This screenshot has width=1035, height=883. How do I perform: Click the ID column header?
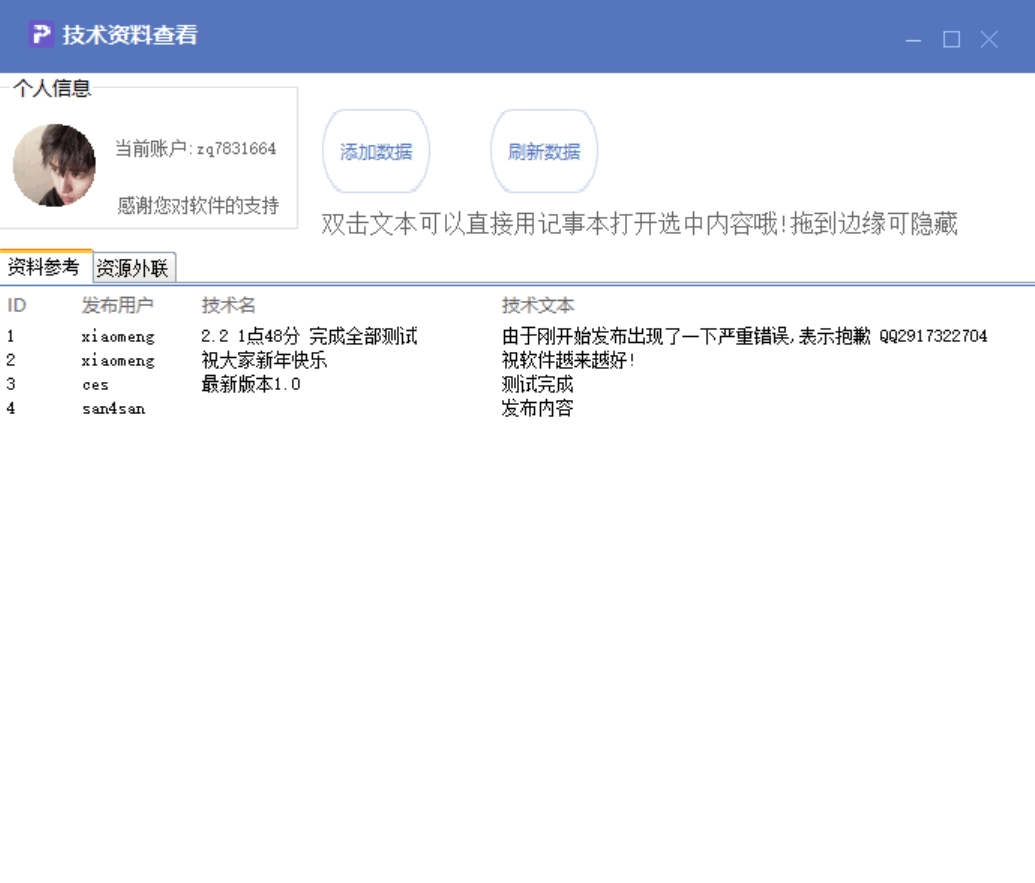(17, 305)
